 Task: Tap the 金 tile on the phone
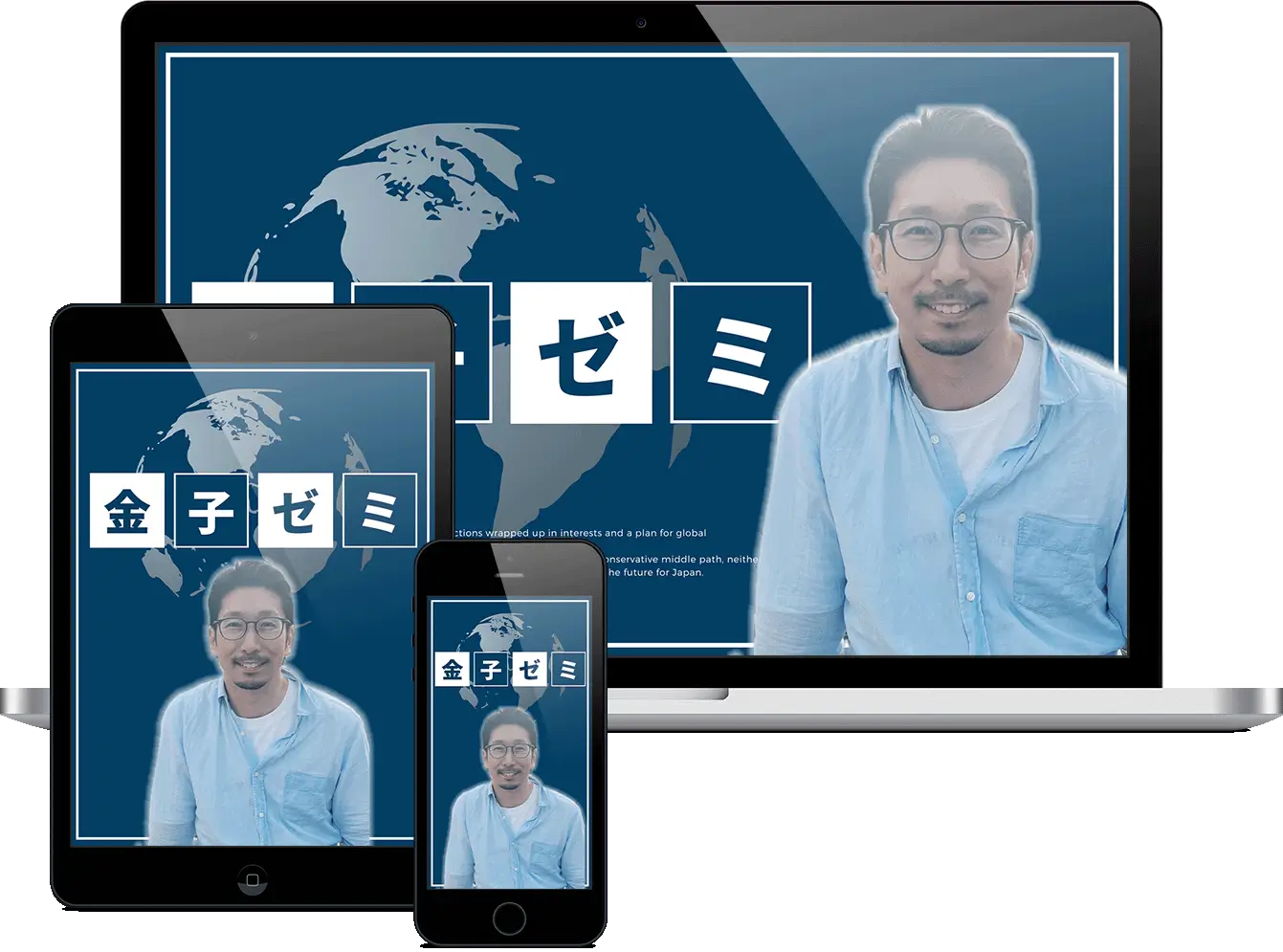(452, 669)
